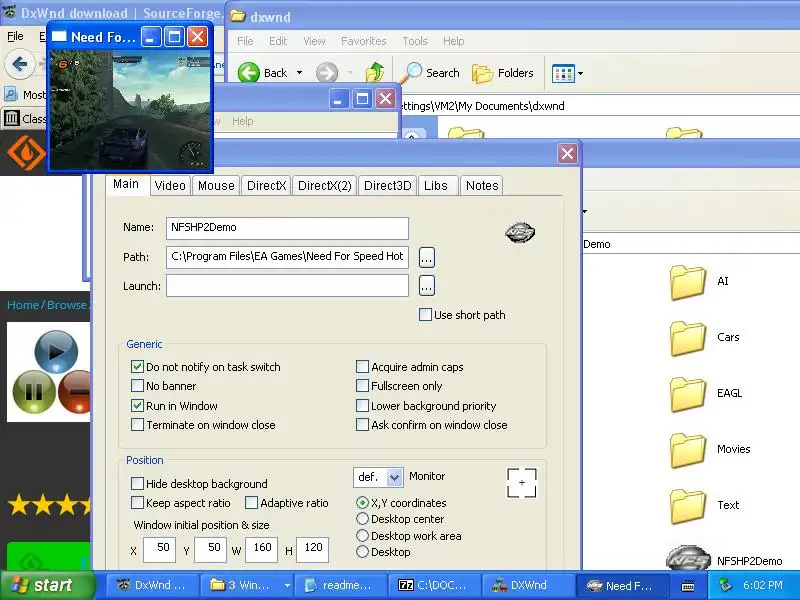This screenshot has width=800, height=600.
Task: Check Acquire admin caps
Action: pyautogui.click(x=362, y=367)
